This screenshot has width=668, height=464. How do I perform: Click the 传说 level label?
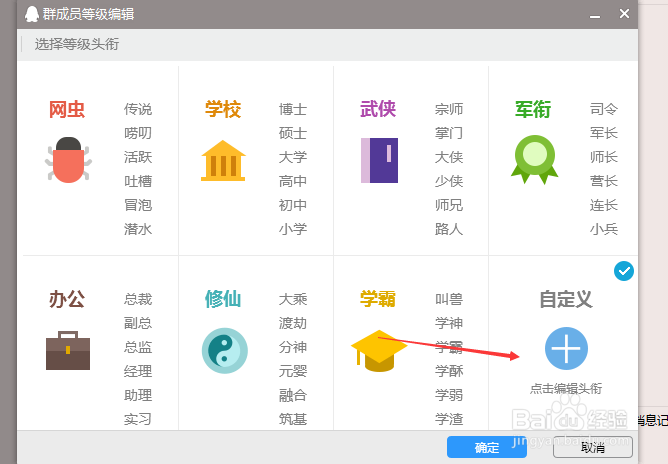tap(138, 109)
